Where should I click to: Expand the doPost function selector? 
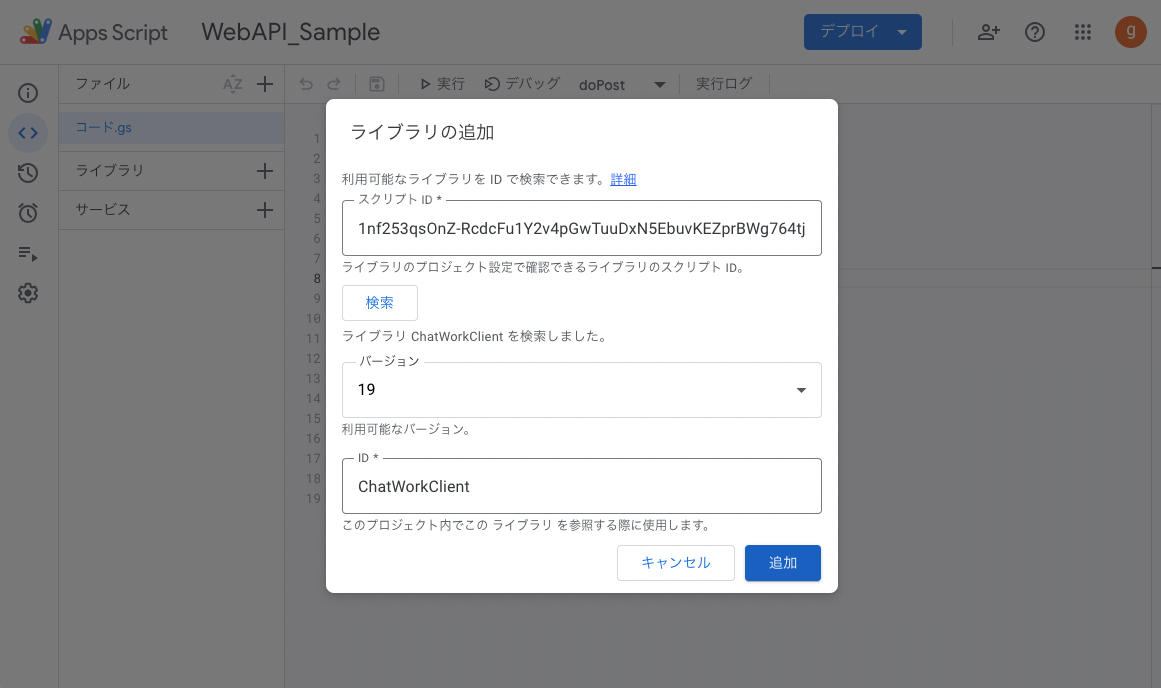659,85
